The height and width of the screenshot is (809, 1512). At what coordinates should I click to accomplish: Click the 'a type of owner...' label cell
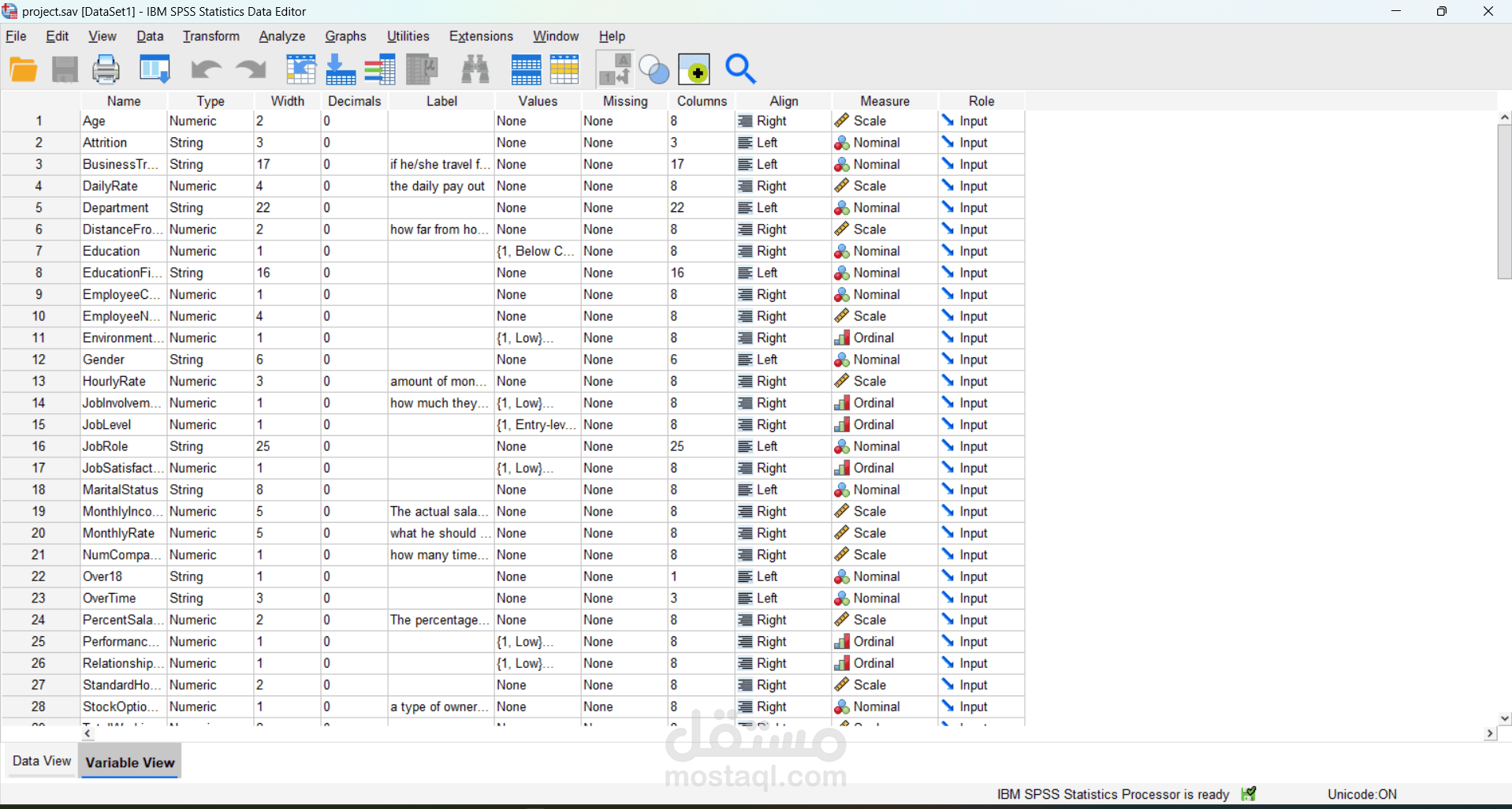pos(441,706)
